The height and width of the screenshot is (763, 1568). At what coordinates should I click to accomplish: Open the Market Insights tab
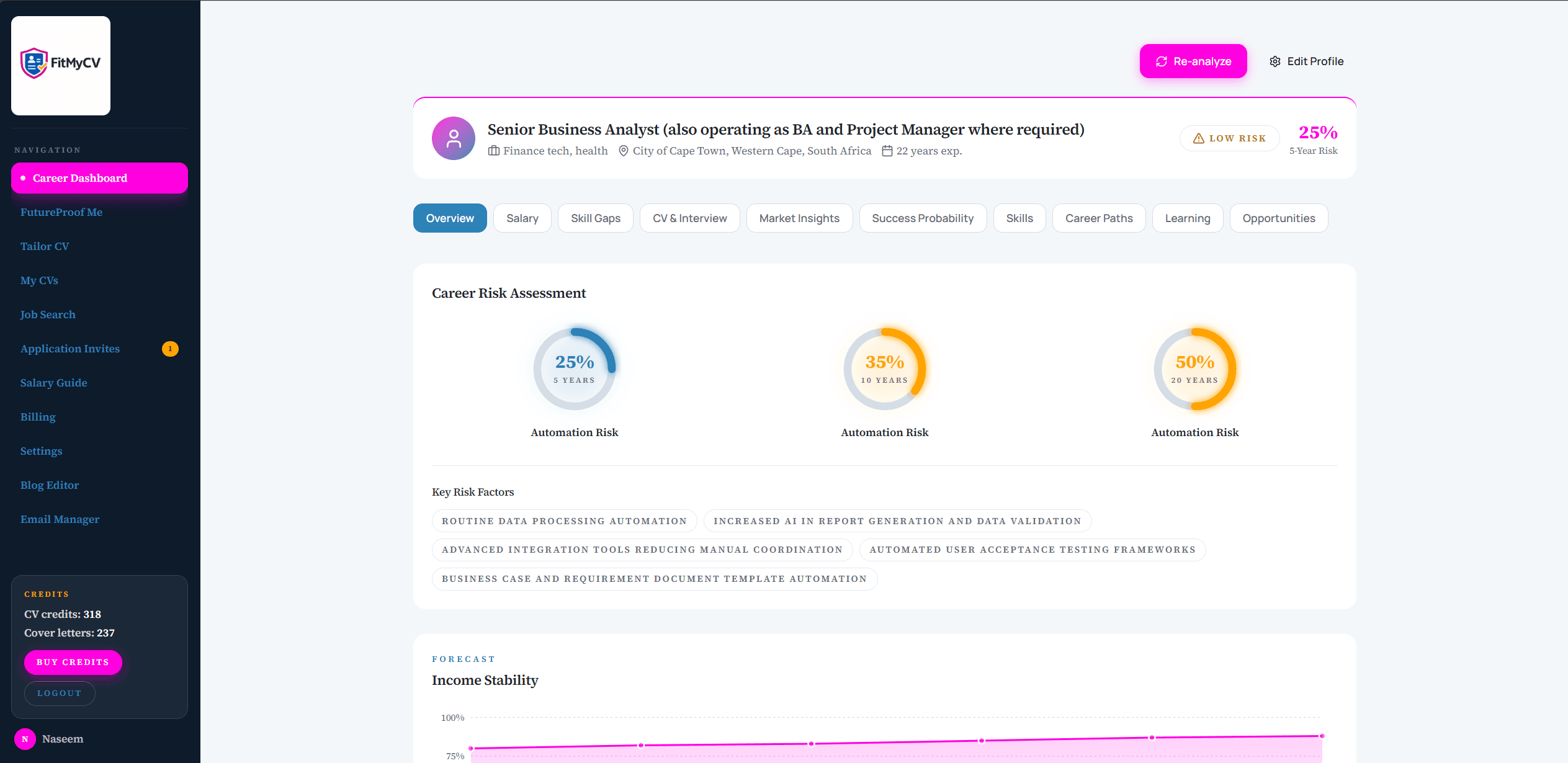[799, 218]
